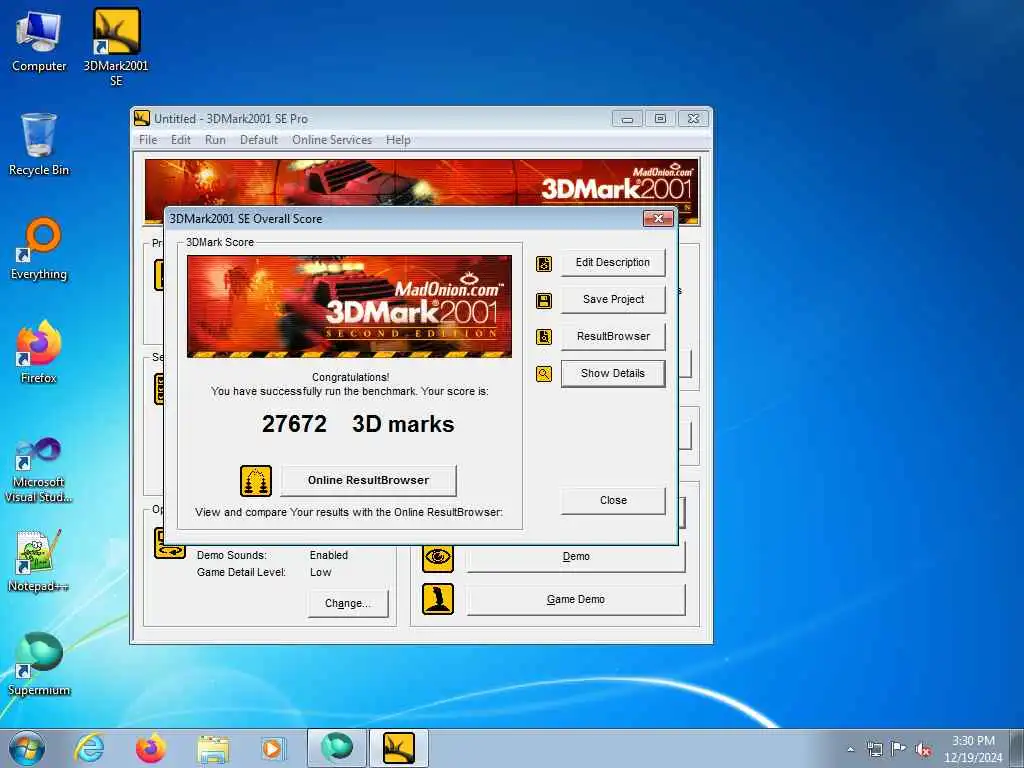
Task: Click the network tray icon
Action: click(874, 749)
